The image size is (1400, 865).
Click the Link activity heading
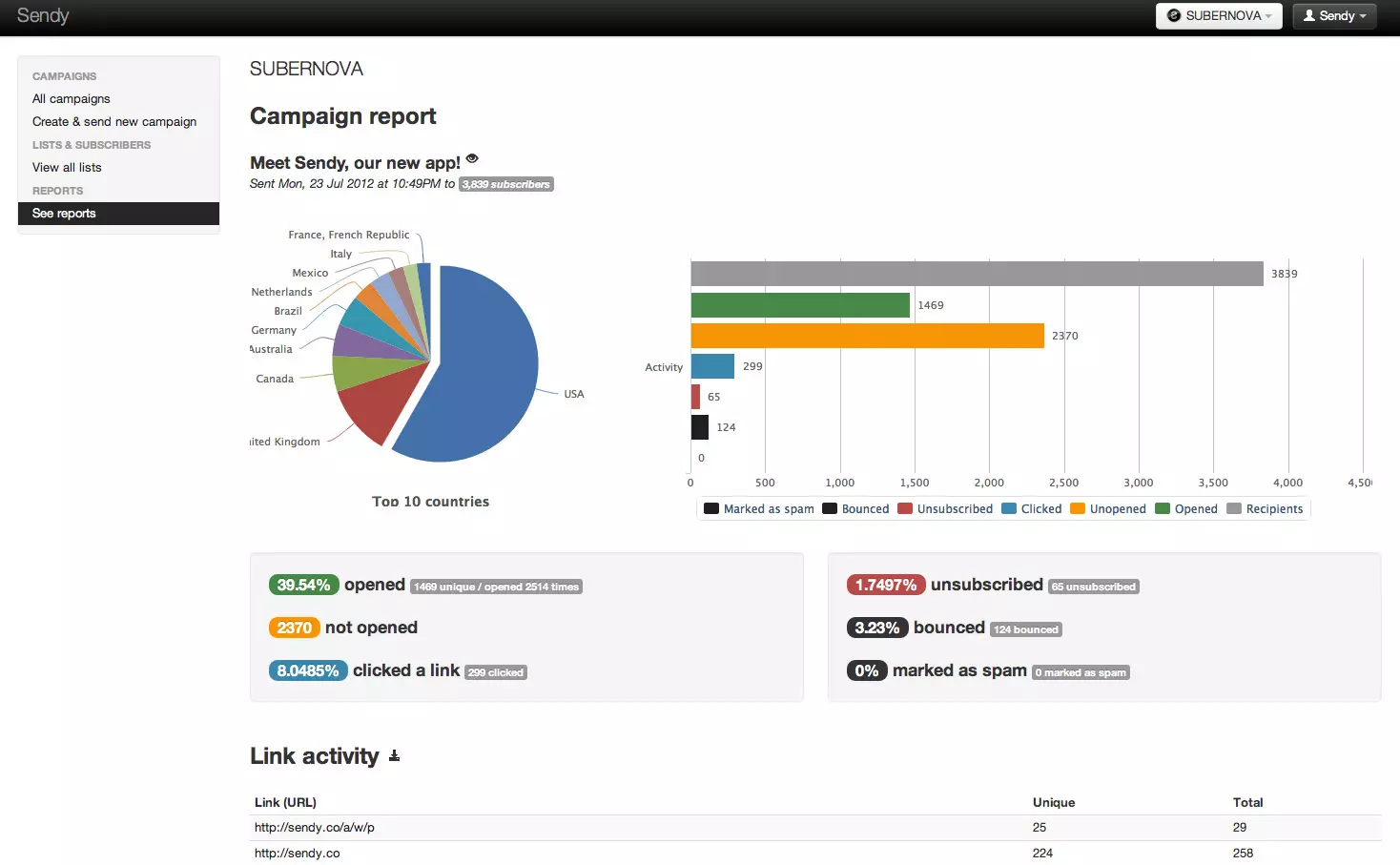point(315,756)
